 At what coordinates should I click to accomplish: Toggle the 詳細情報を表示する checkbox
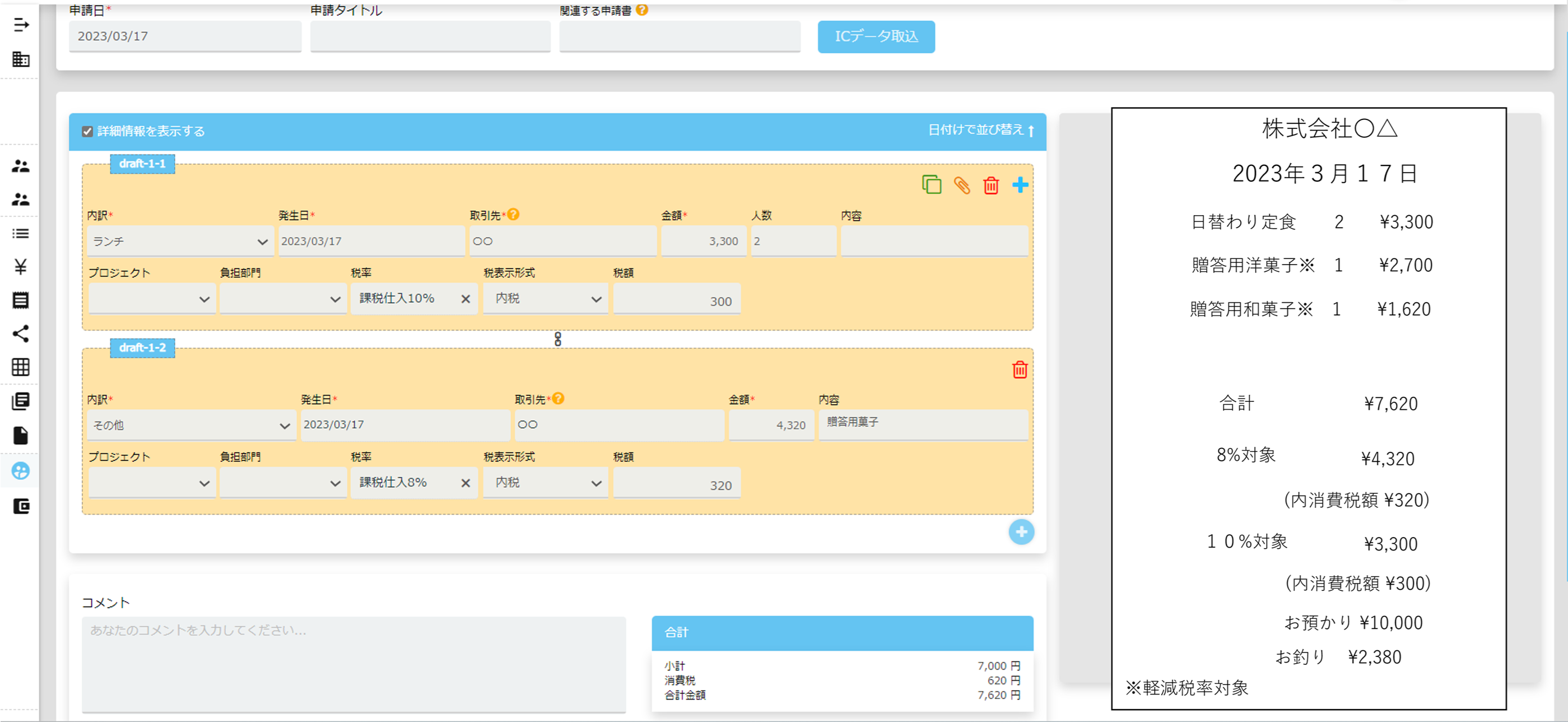pos(87,132)
